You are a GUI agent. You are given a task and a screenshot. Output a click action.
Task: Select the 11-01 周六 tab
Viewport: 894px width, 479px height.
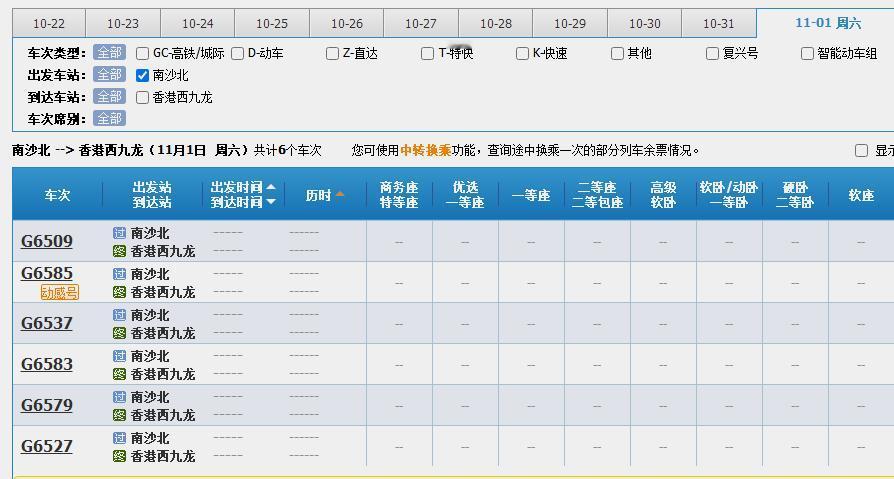click(x=828, y=23)
